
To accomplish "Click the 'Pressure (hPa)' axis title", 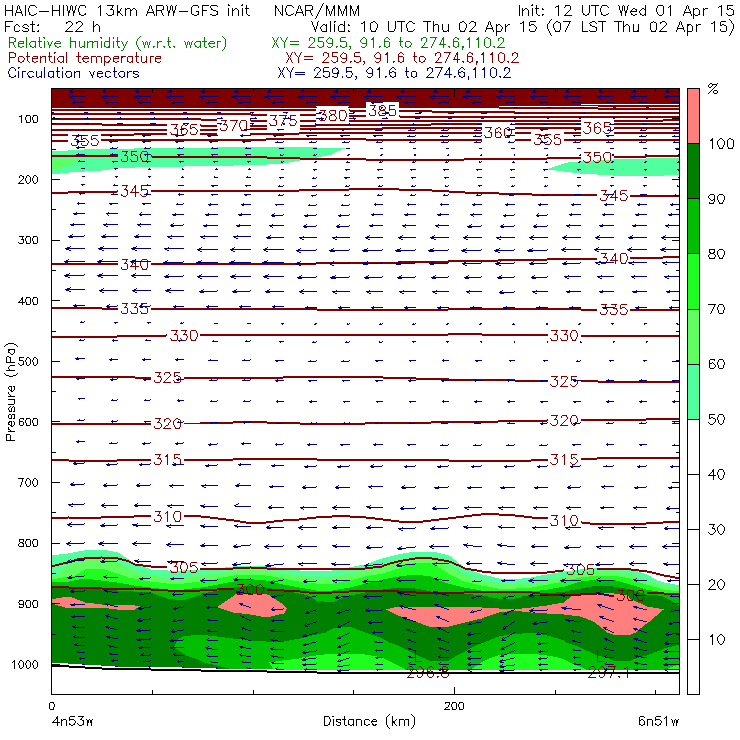I will click(x=10, y=392).
